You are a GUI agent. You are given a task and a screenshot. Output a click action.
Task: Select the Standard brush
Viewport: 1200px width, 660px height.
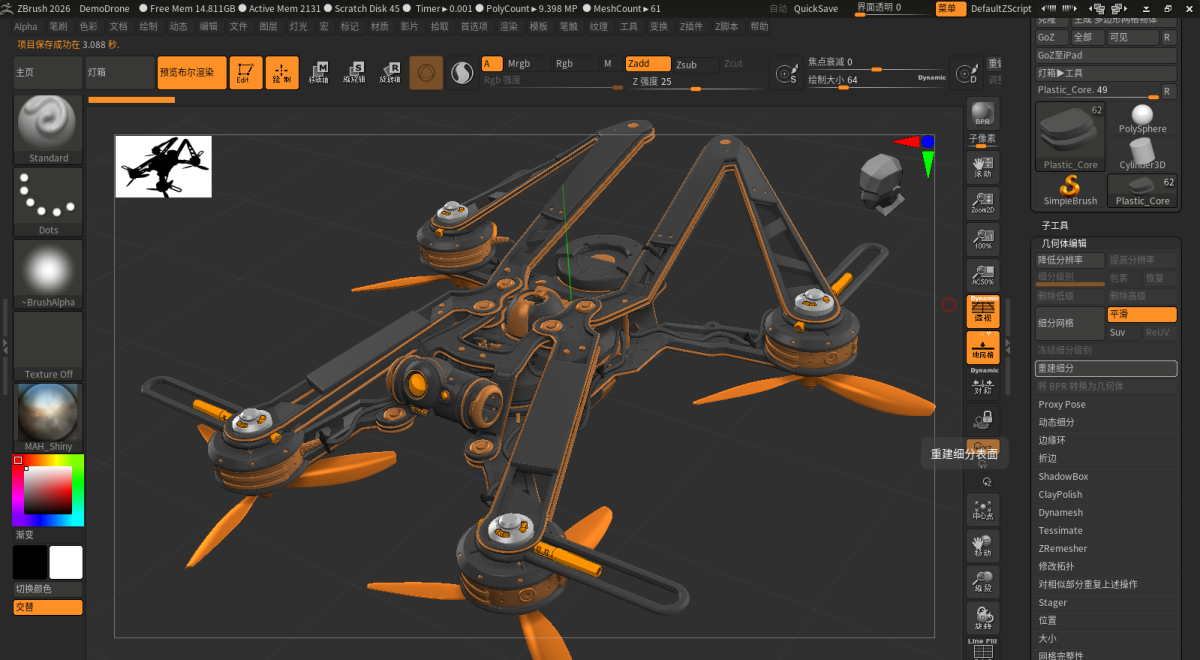pos(46,123)
